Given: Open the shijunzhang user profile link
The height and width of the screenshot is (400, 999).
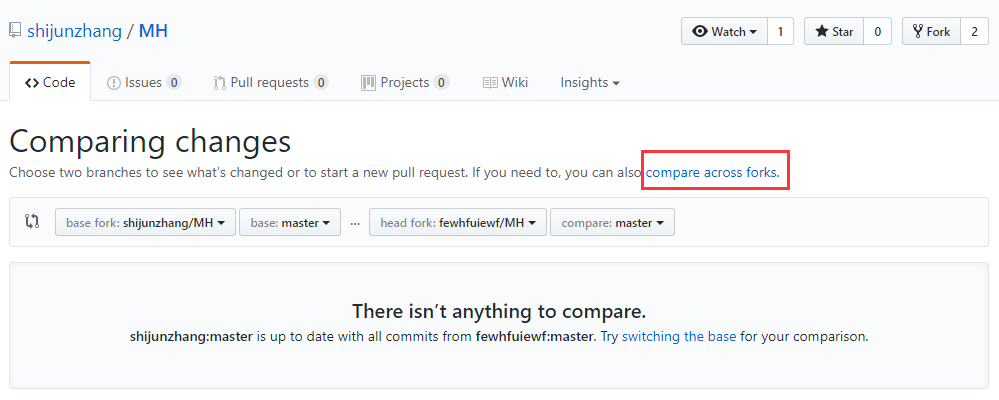Looking at the screenshot, I should click(x=75, y=31).
